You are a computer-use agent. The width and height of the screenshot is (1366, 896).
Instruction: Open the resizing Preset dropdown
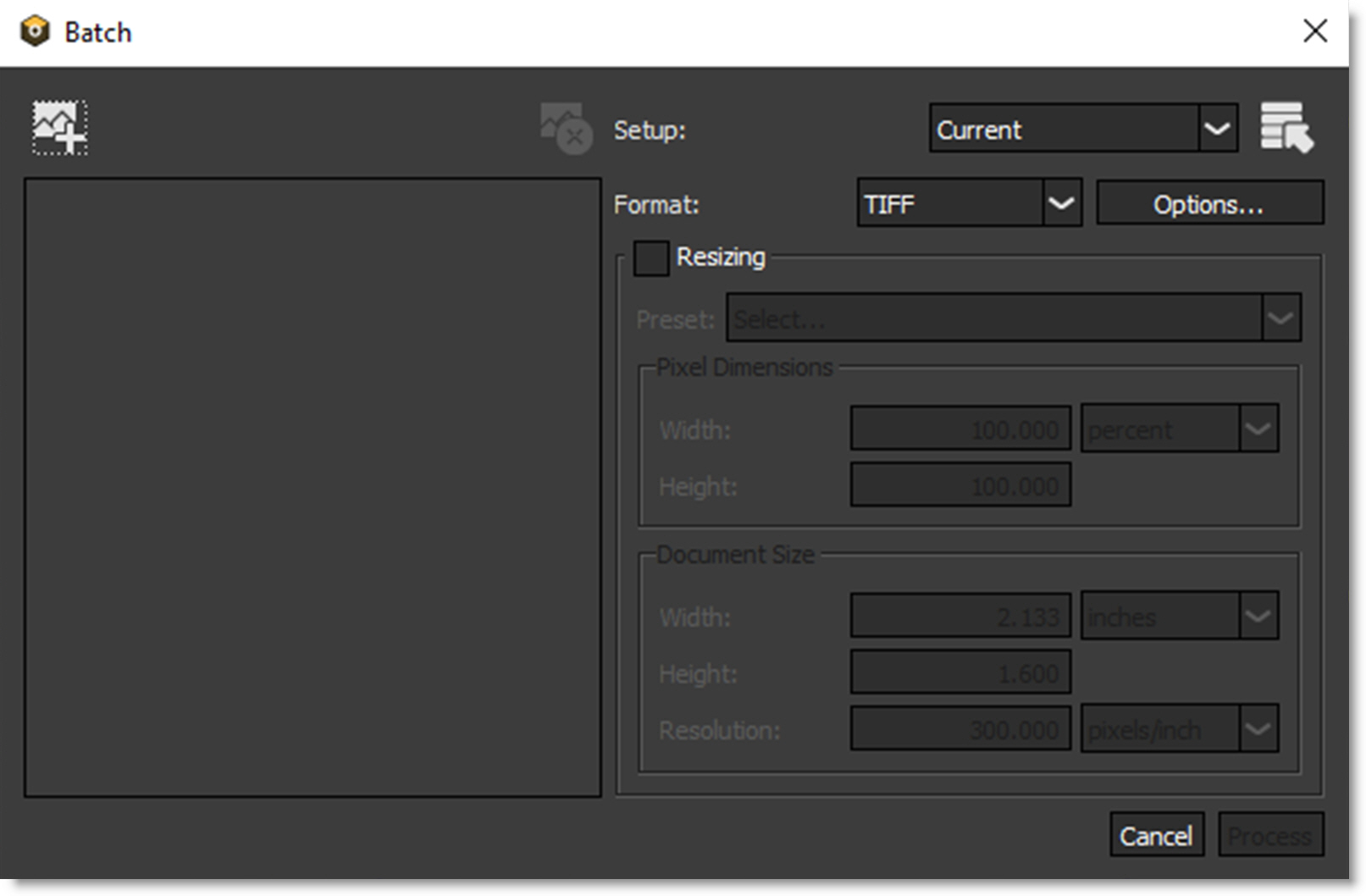click(1013, 318)
